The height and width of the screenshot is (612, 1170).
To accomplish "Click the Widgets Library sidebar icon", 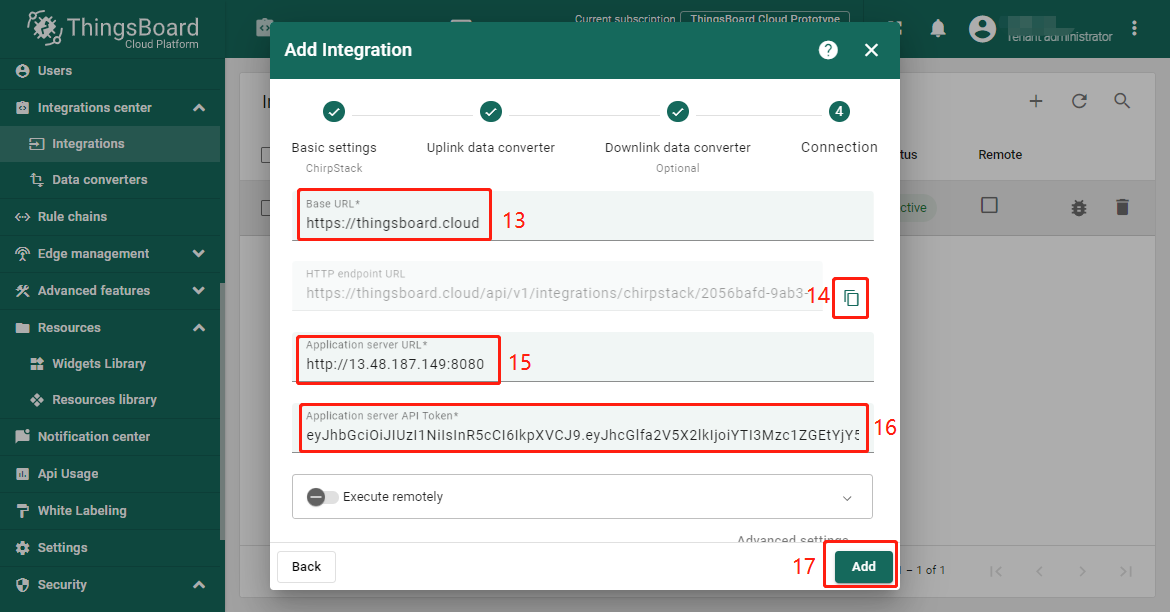I will tap(37, 363).
